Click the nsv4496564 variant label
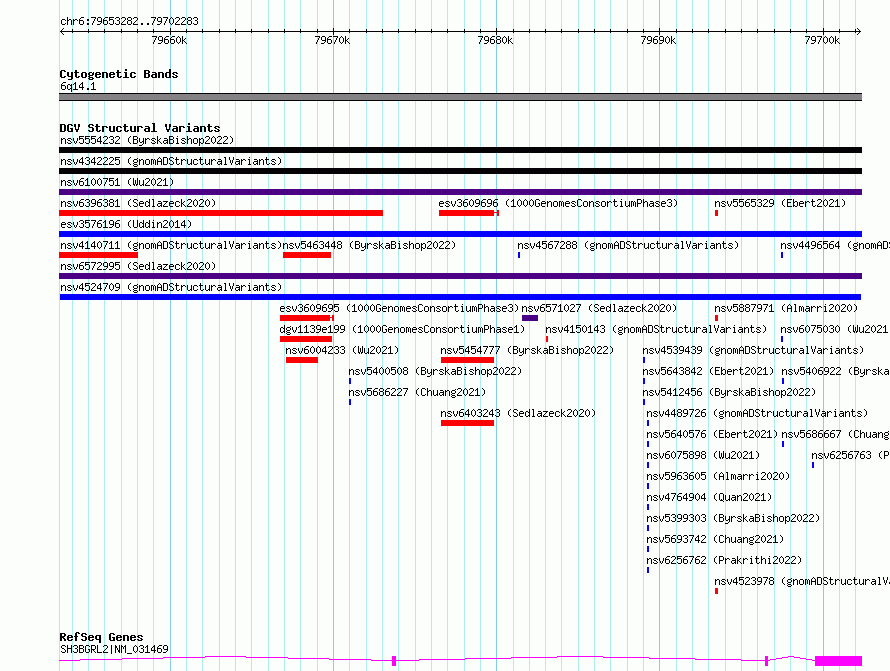The height and width of the screenshot is (671, 890). tap(834, 245)
